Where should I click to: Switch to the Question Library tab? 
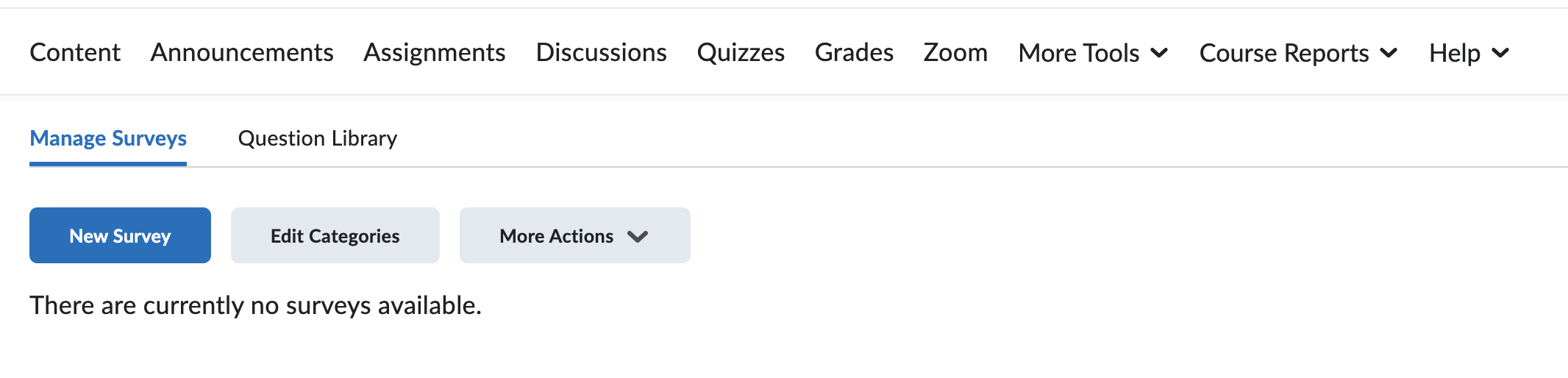point(318,138)
